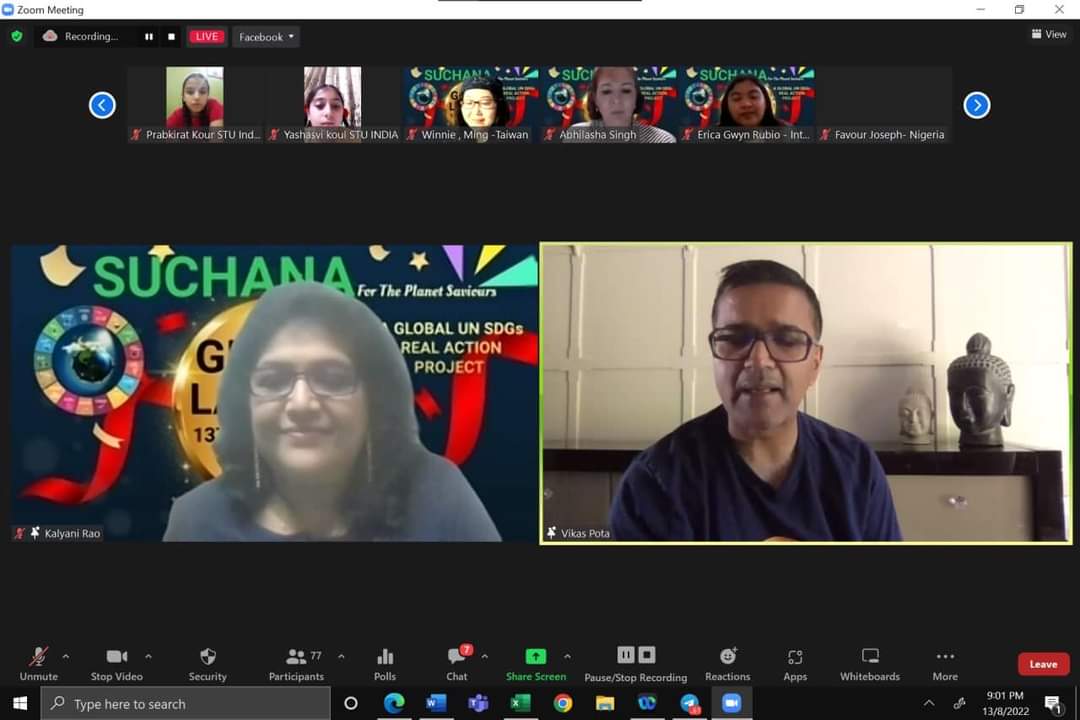
Task: Unmute the microphone
Action: click(x=39, y=664)
